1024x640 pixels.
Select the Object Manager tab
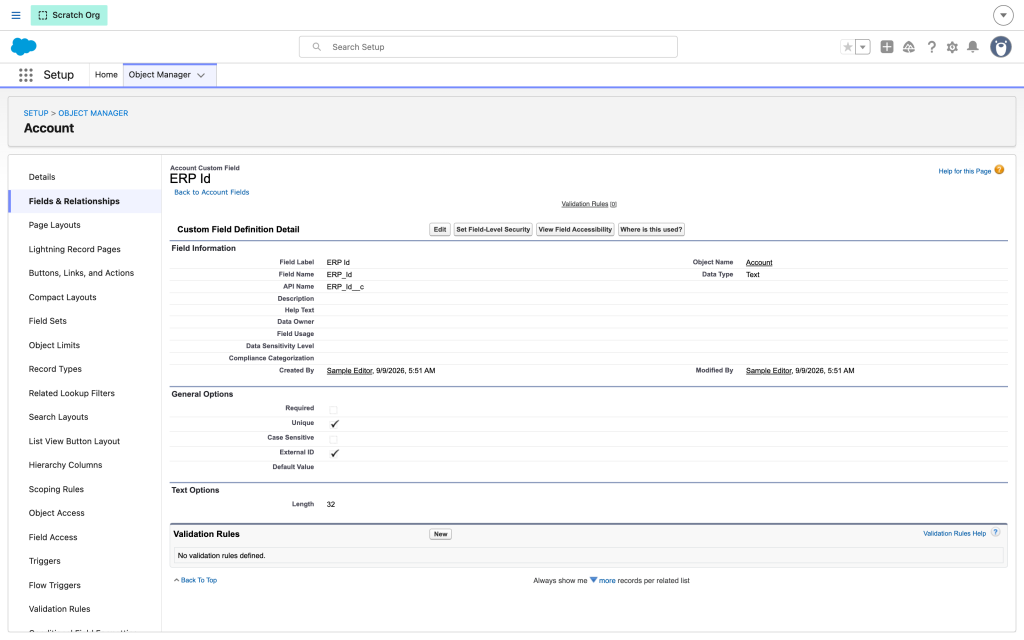[x=159, y=74]
